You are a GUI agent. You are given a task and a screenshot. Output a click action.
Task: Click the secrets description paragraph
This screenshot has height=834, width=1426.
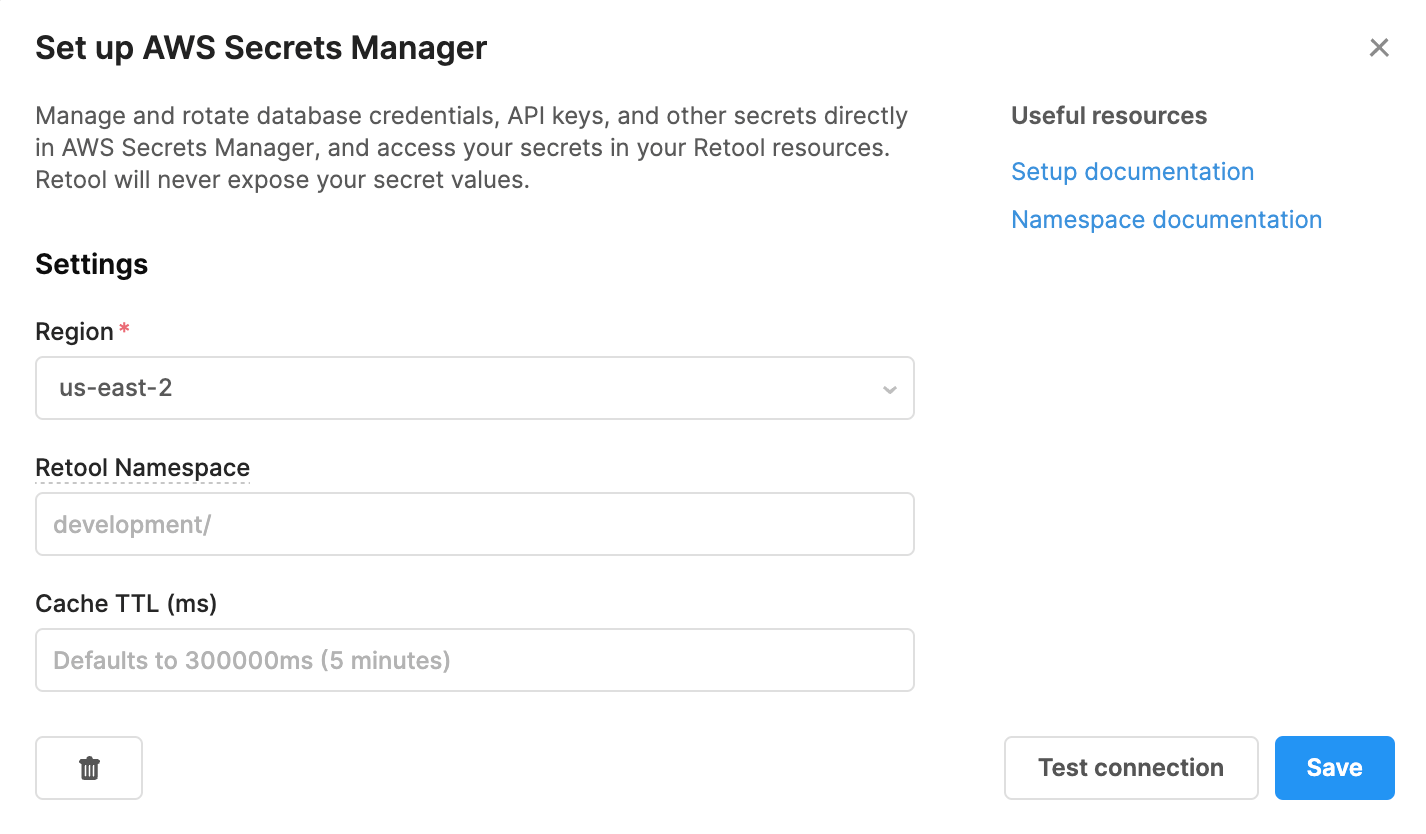(x=470, y=148)
